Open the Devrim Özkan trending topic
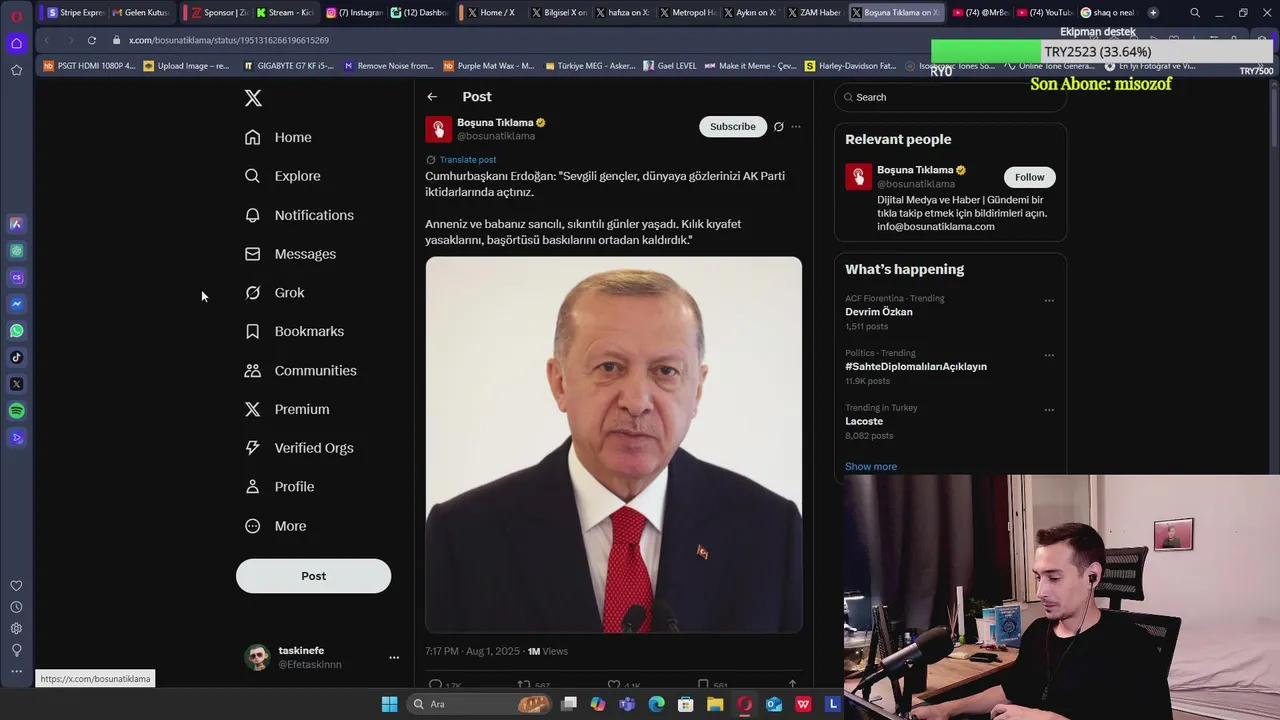1280x720 pixels. [x=878, y=312]
